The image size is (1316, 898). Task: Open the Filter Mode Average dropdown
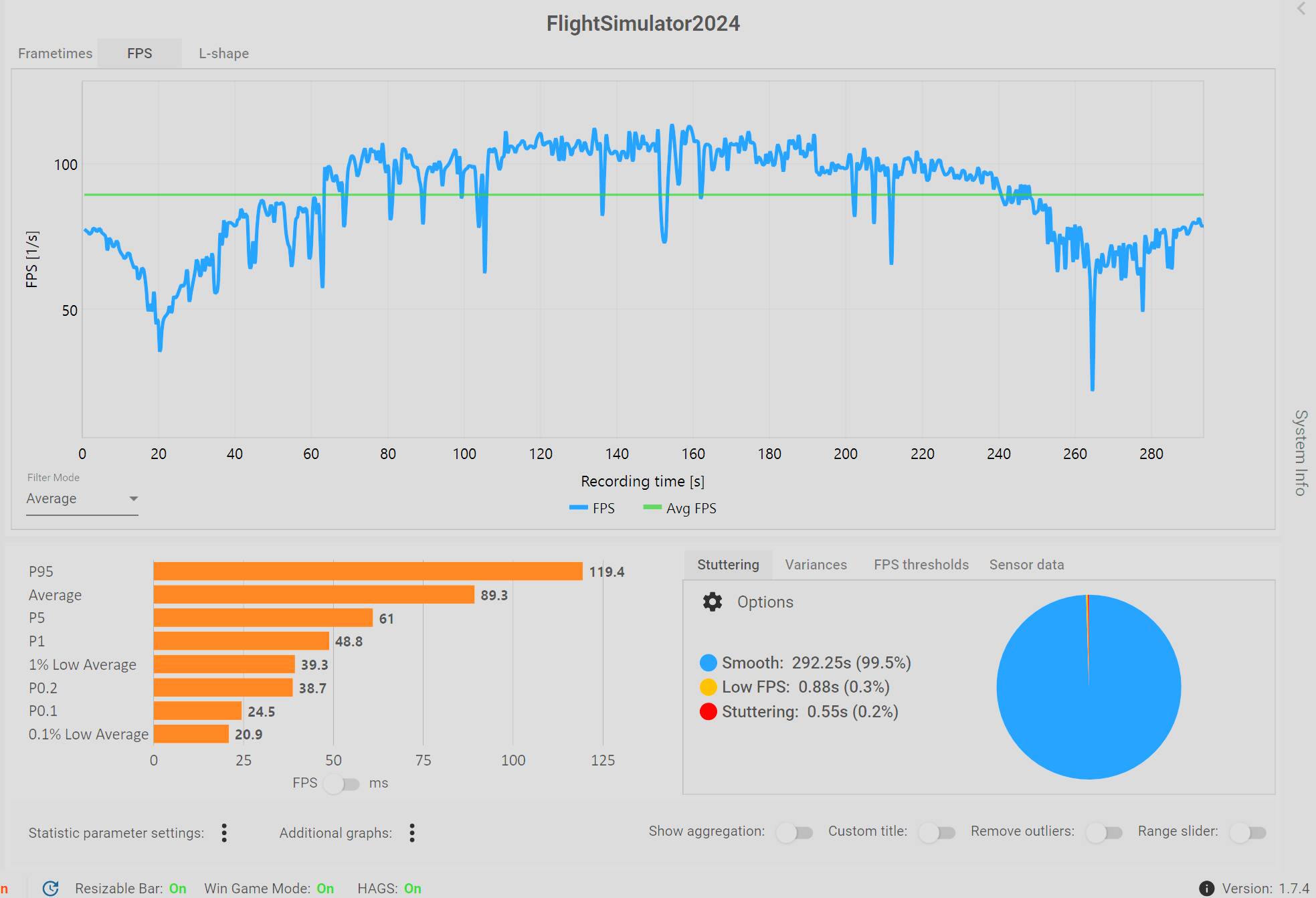click(82, 499)
